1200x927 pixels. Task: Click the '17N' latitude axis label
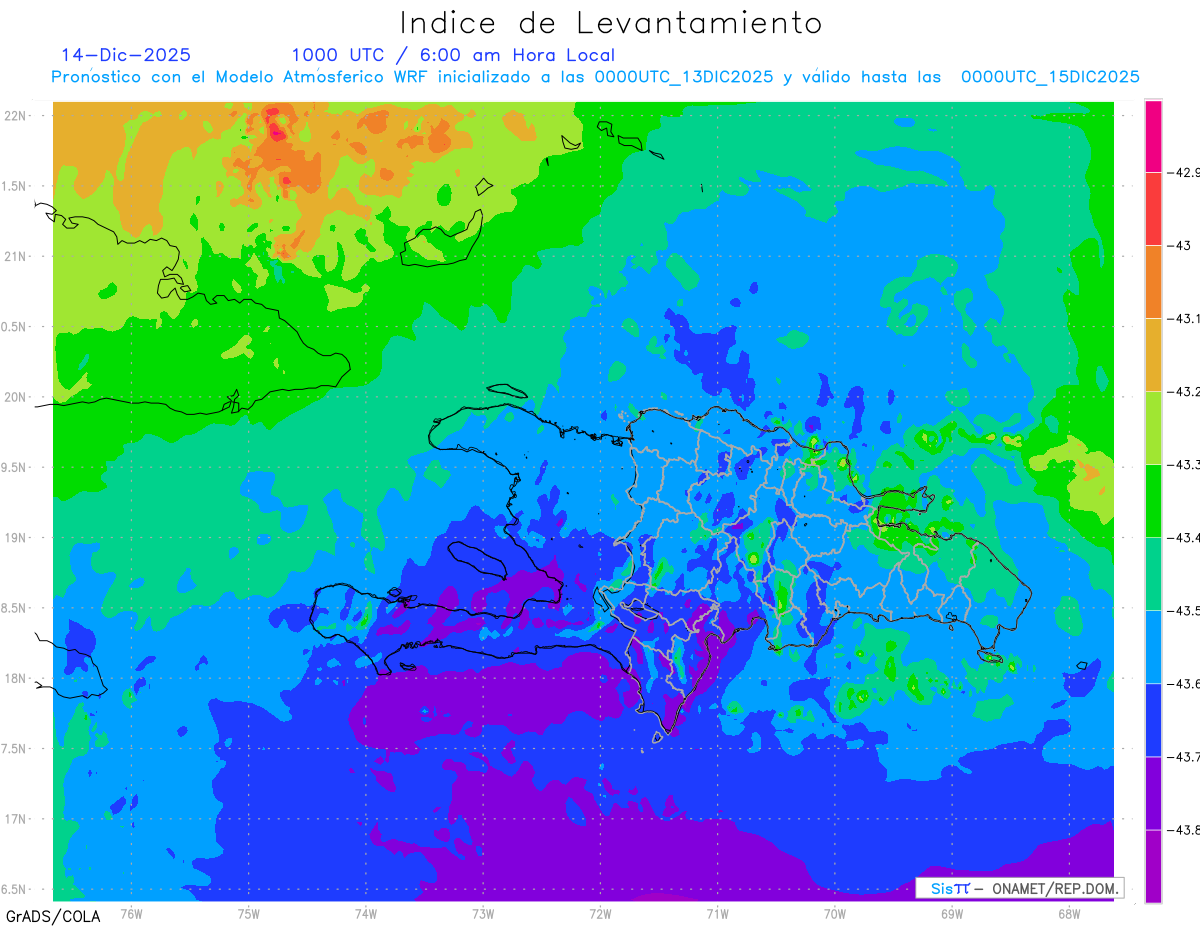[16, 819]
